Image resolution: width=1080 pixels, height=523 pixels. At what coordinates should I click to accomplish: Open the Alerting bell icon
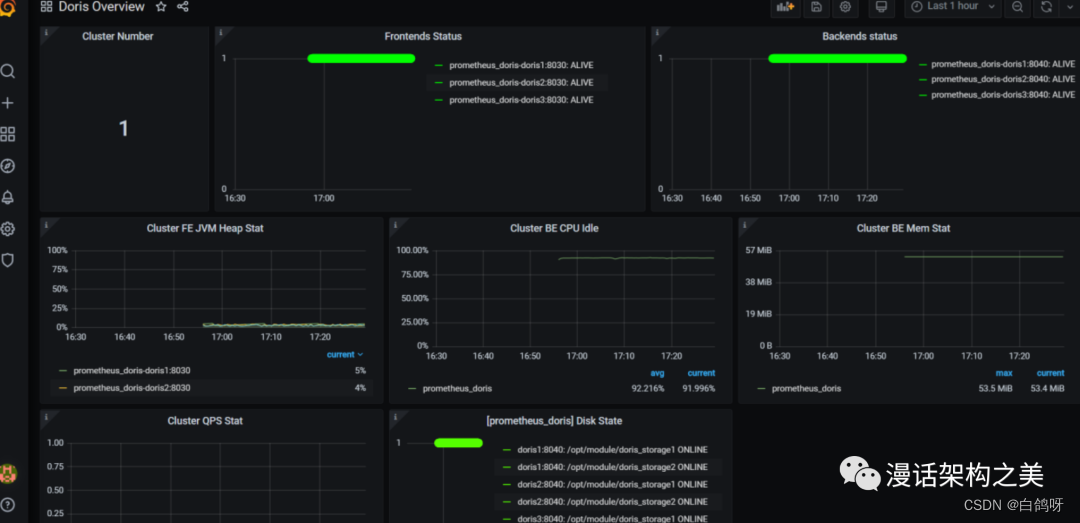(x=8, y=198)
